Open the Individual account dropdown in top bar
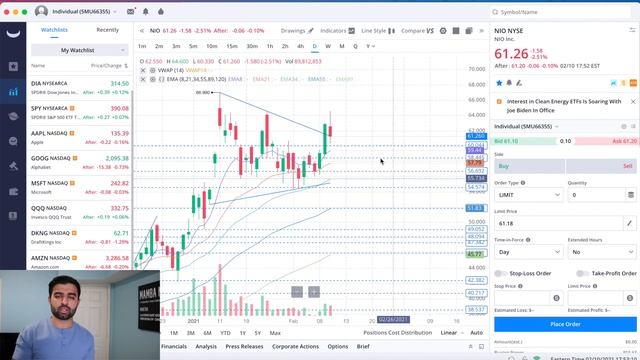This screenshot has width=640, height=360. 84,12
